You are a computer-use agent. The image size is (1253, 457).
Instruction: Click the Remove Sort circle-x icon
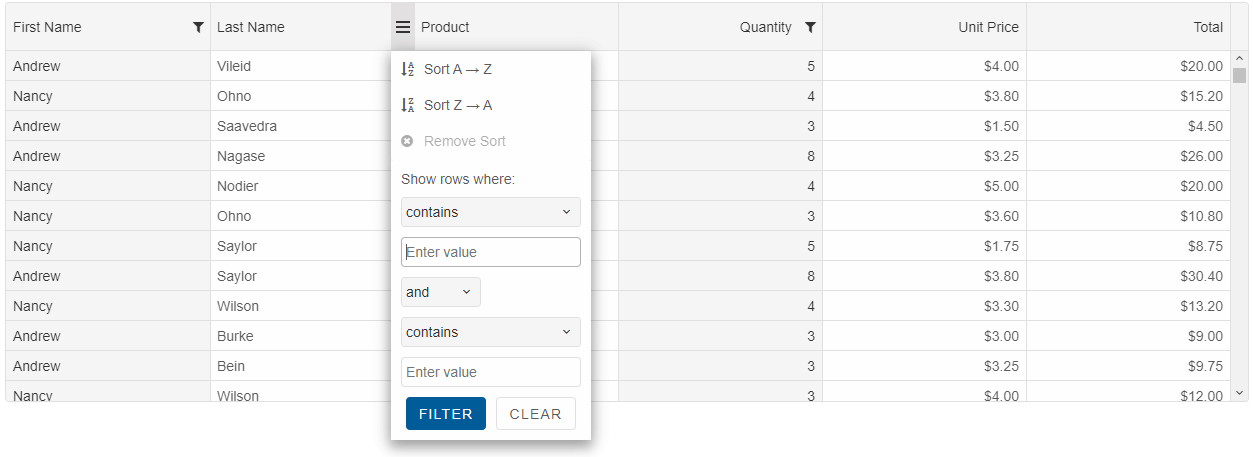tap(408, 141)
